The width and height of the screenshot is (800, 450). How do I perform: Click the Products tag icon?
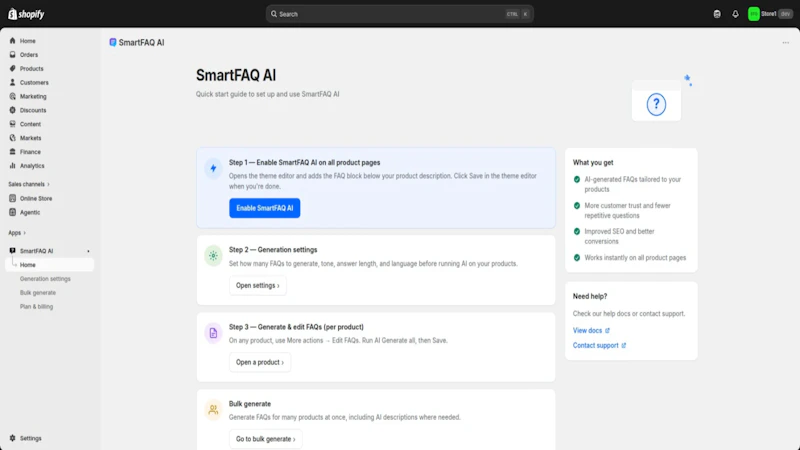pos(12,68)
